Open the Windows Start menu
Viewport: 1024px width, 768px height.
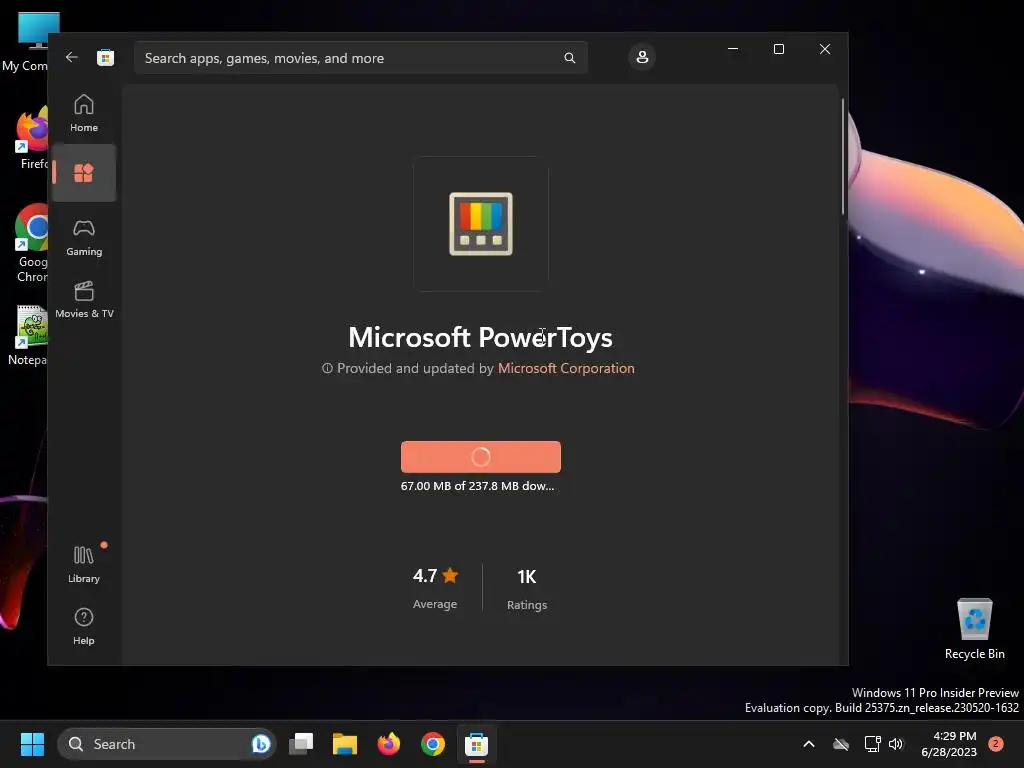click(32, 744)
